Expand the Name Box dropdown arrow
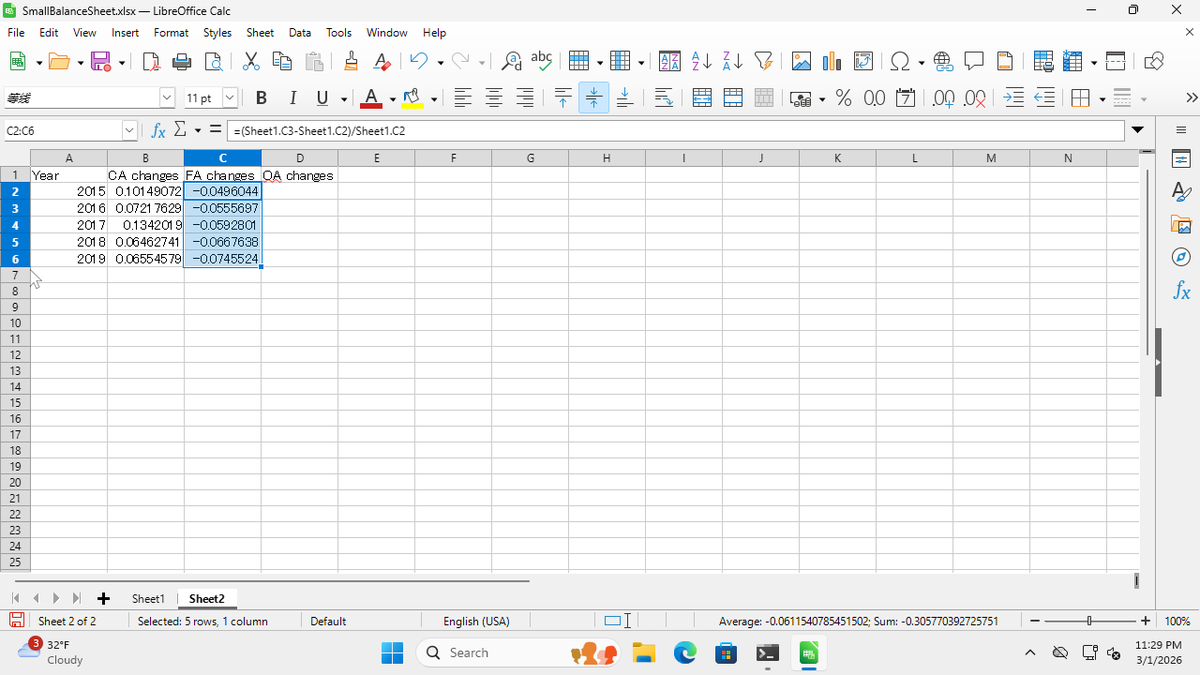Image resolution: width=1200 pixels, height=675 pixels. pos(128,131)
